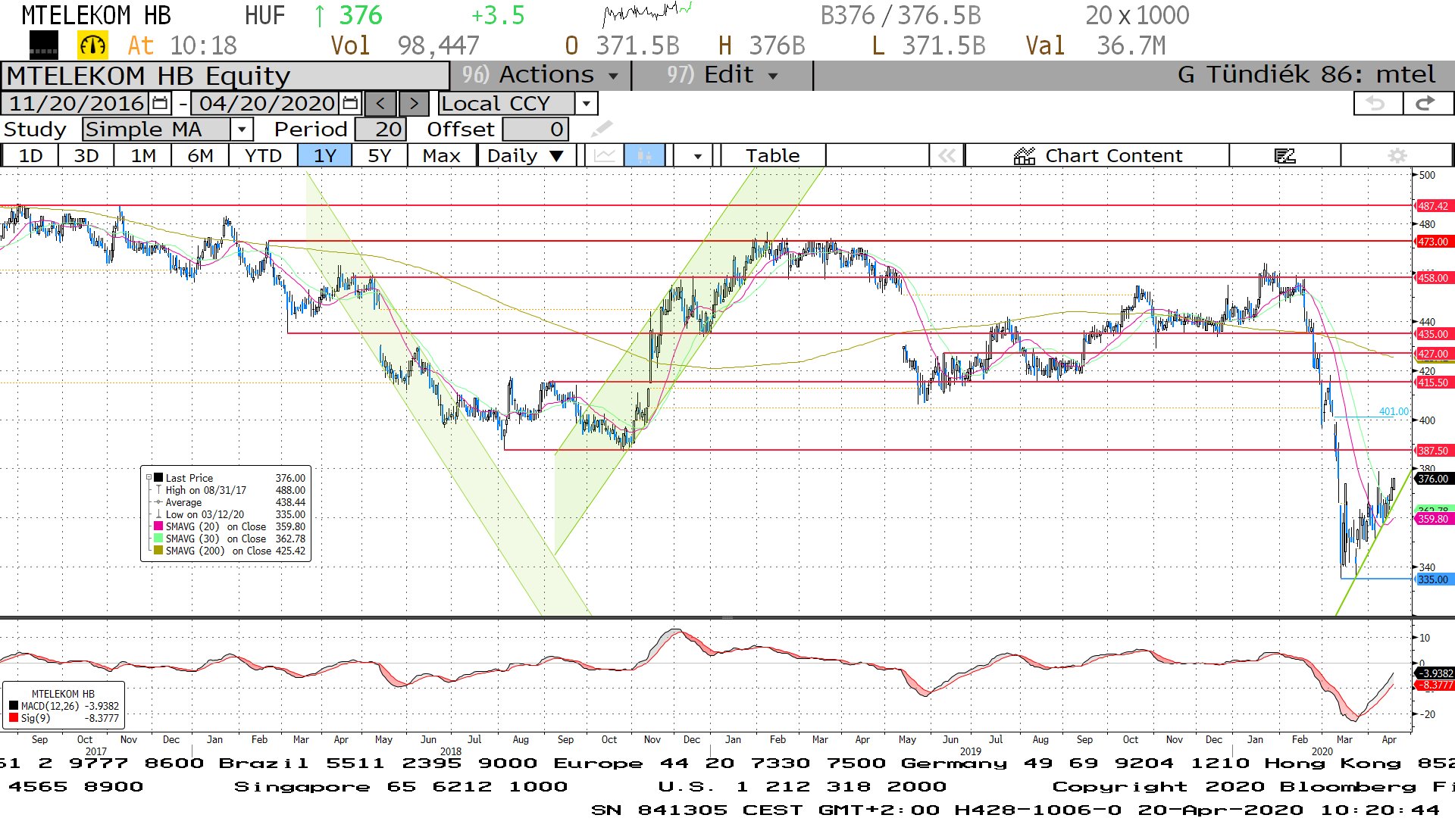Shift the date range backward with the left arrow
Image resolution: width=1455 pixels, height=840 pixels.
(x=380, y=103)
